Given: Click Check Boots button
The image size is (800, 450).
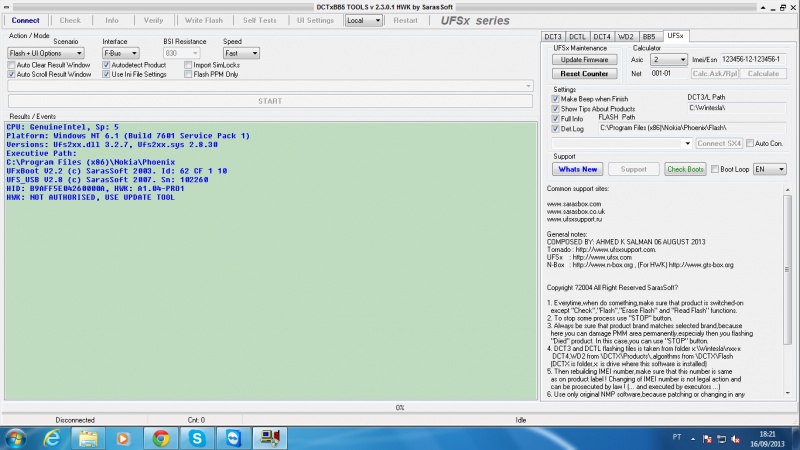Looking at the screenshot, I should click(x=685, y=169).
